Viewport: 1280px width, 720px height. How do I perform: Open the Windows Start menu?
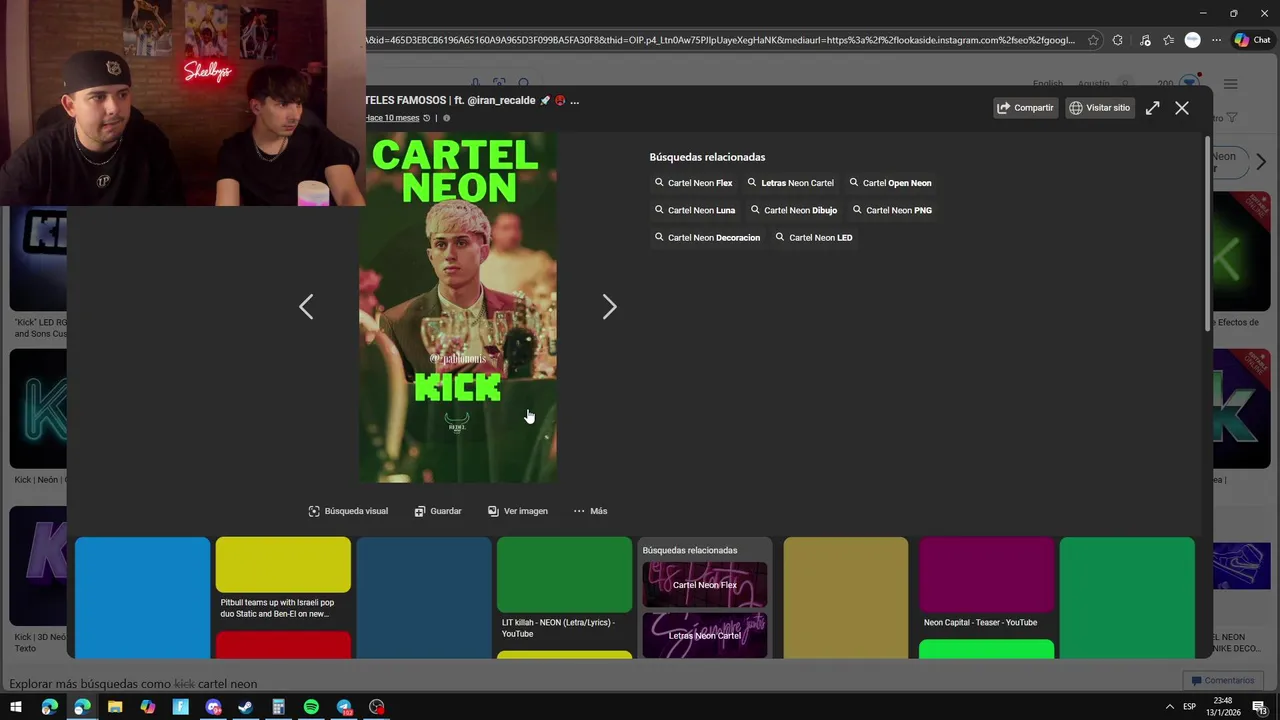coord(16,707)
